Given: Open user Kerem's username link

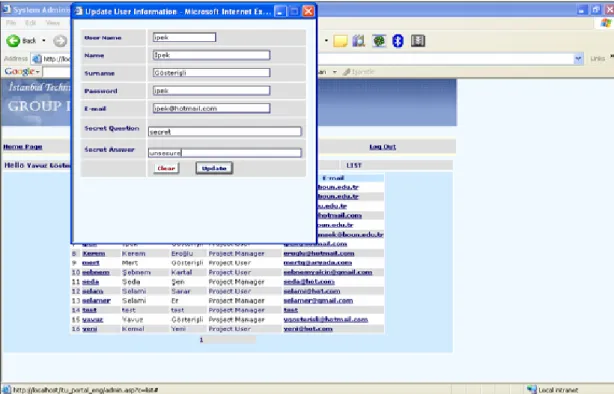Looking at the screenshot, I should (94, 253).
